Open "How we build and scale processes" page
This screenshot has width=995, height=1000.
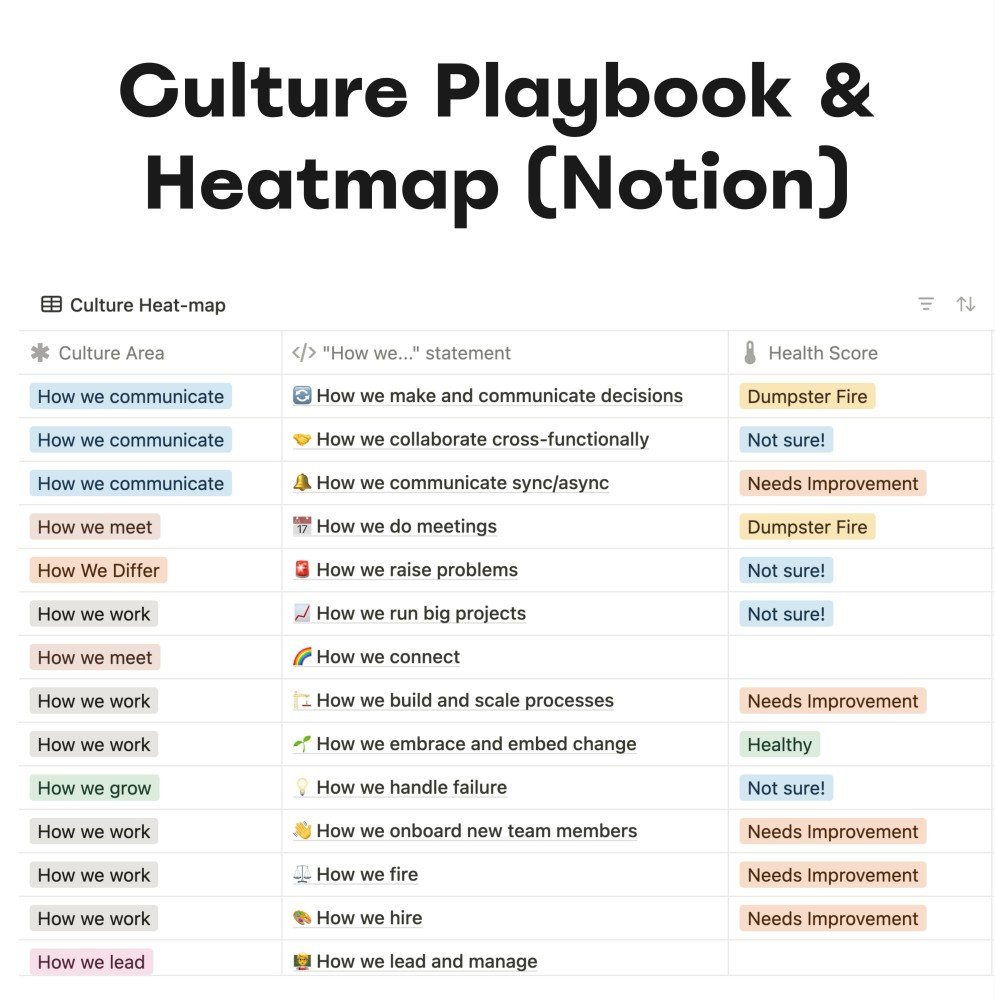[x=465, y=700]
